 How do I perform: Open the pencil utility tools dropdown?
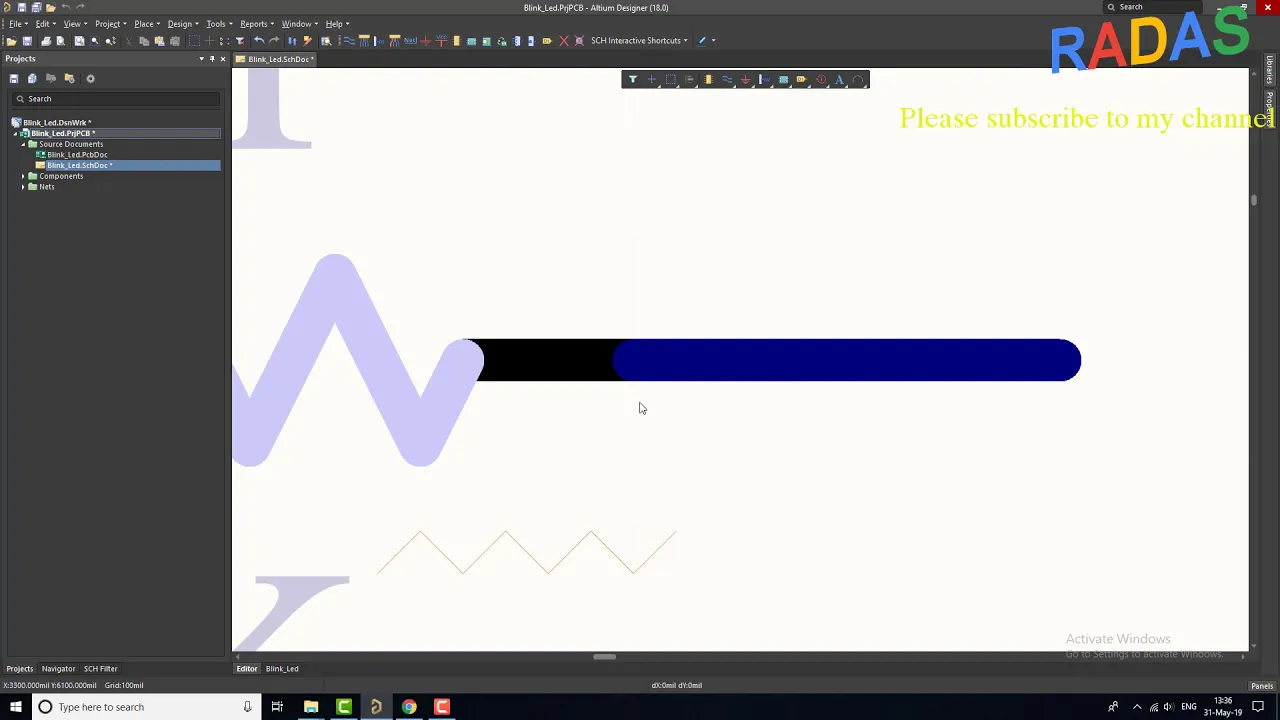click(713, 41)
